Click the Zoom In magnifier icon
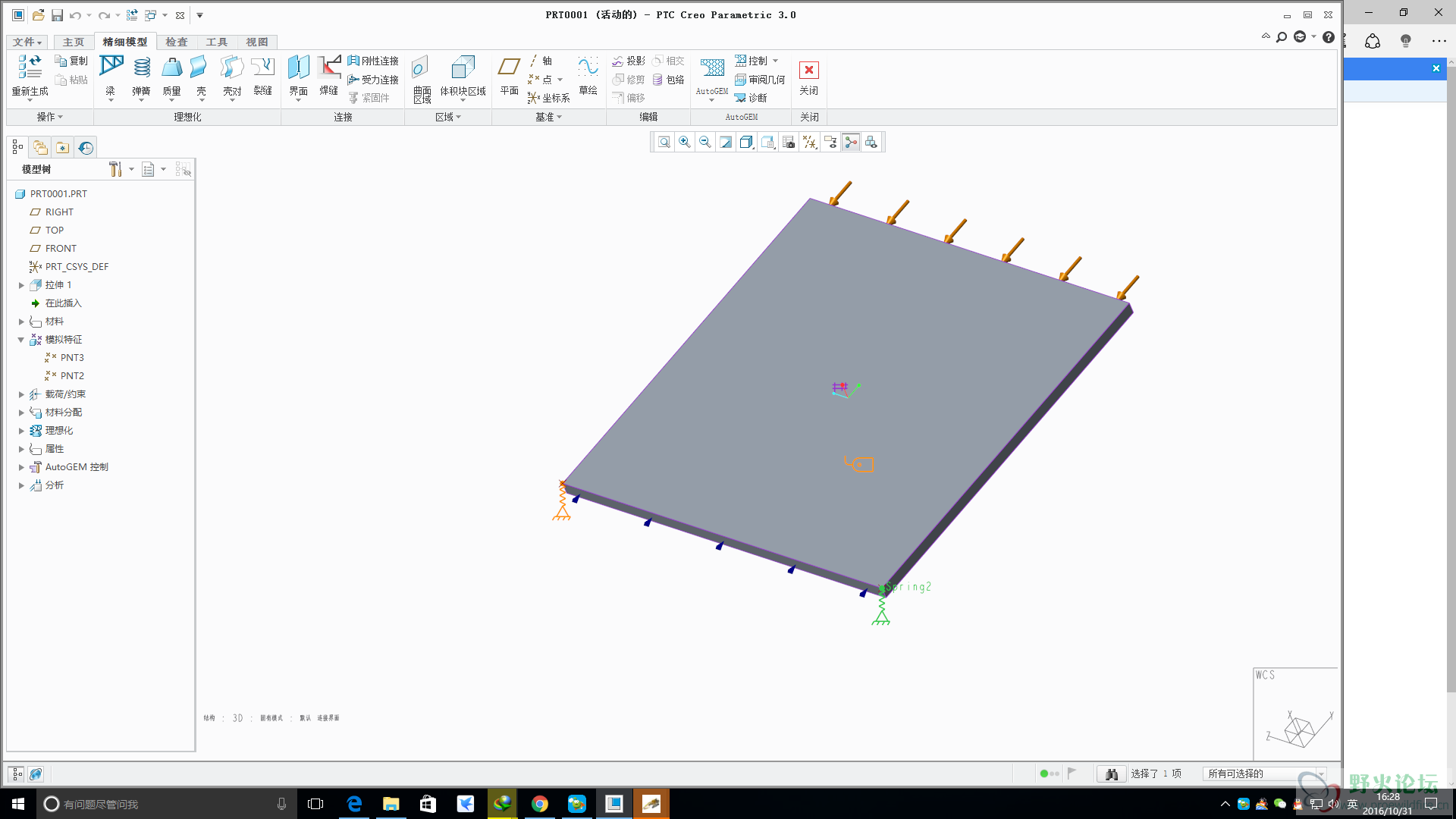This screenshot has width=1456, height=819. point(685,143)
